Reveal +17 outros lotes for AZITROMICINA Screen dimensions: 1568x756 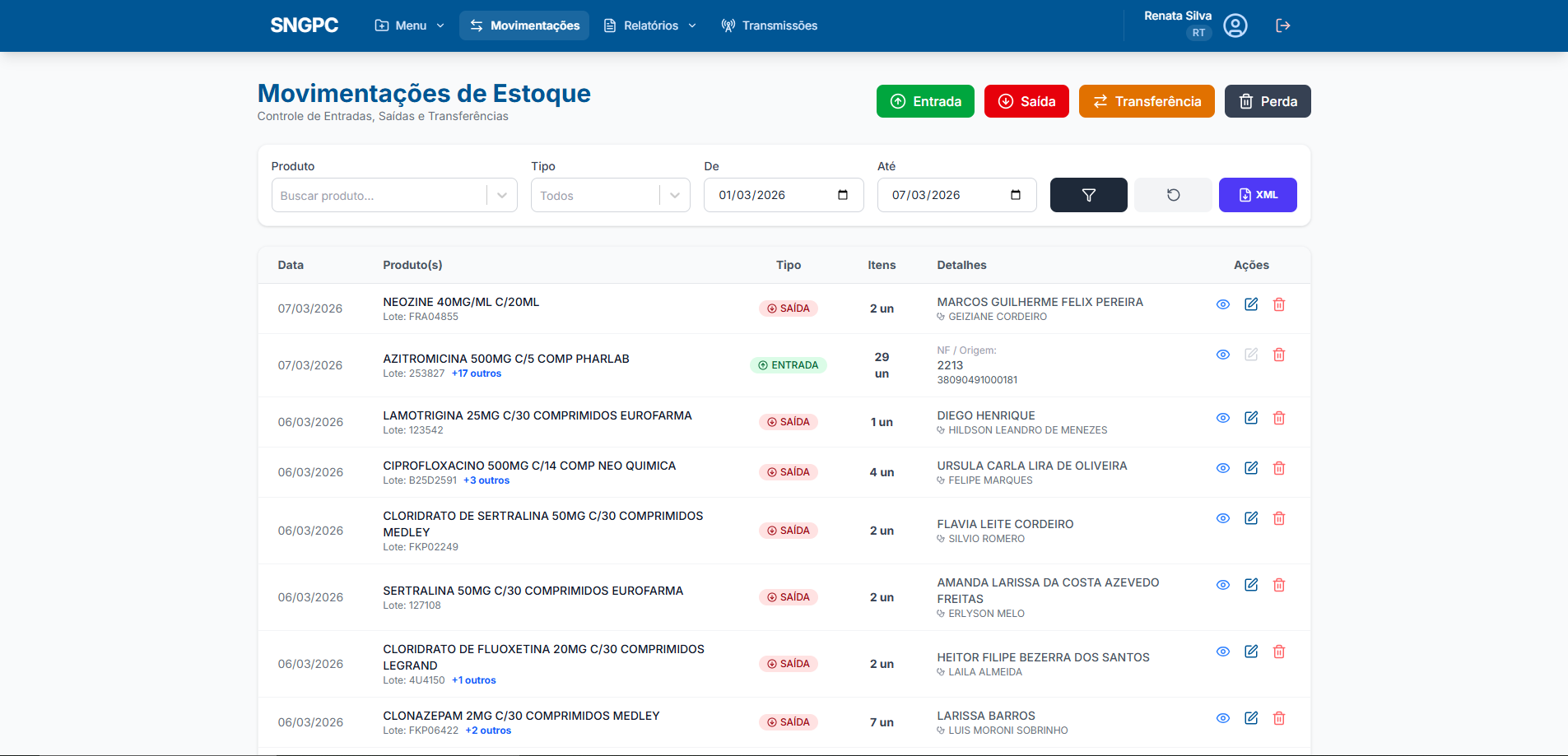coord(476,373)
